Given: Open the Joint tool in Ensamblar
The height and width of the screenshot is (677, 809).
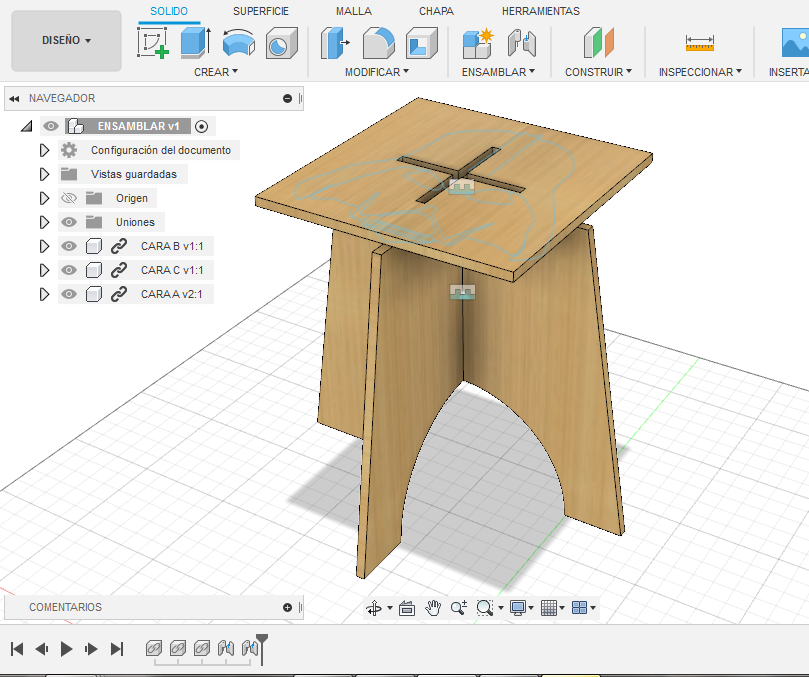Looking at the screenshot, I should pyautogui.click(x=520, y=44).
